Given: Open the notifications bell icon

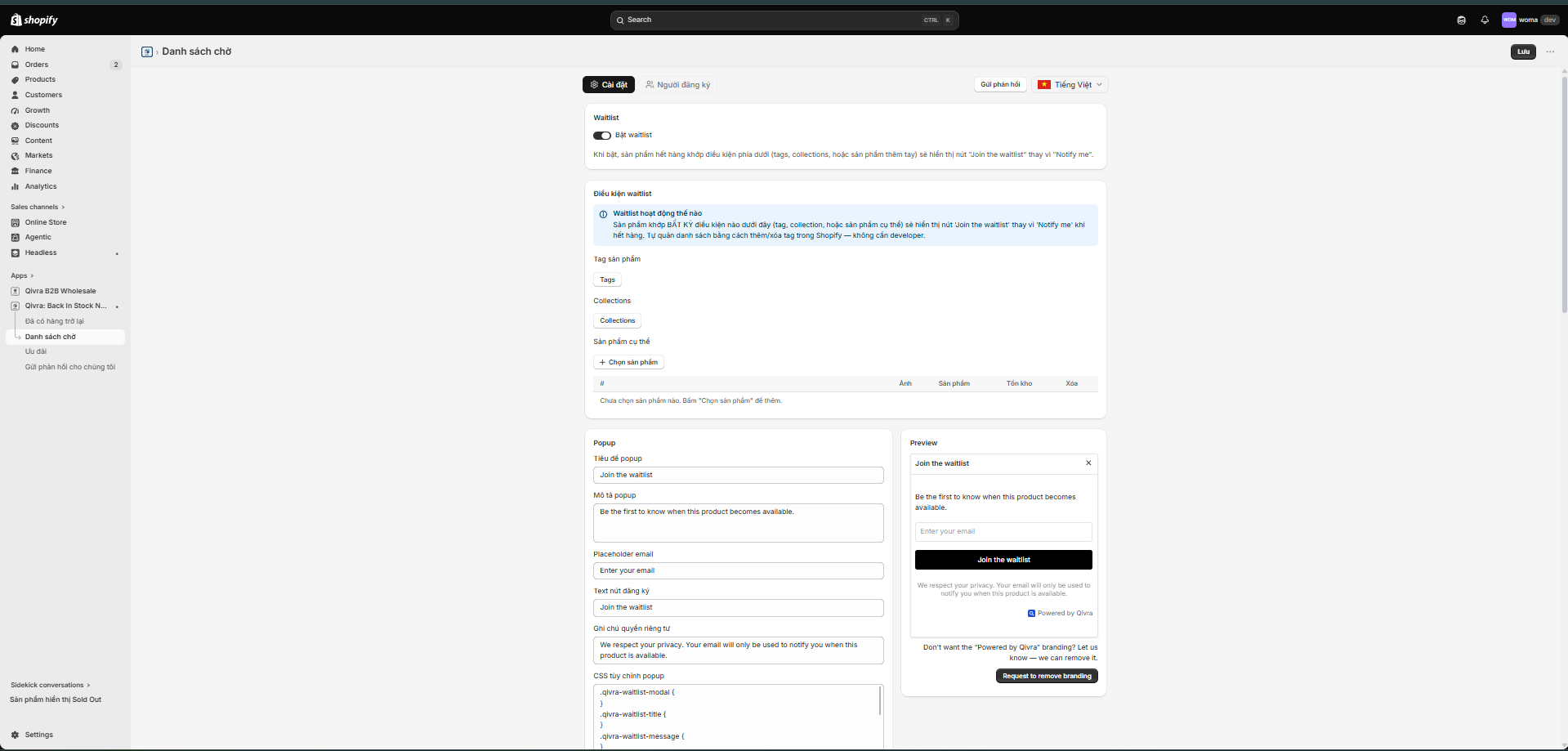Looking at the screenshot, I should (x=1485, y=20).
